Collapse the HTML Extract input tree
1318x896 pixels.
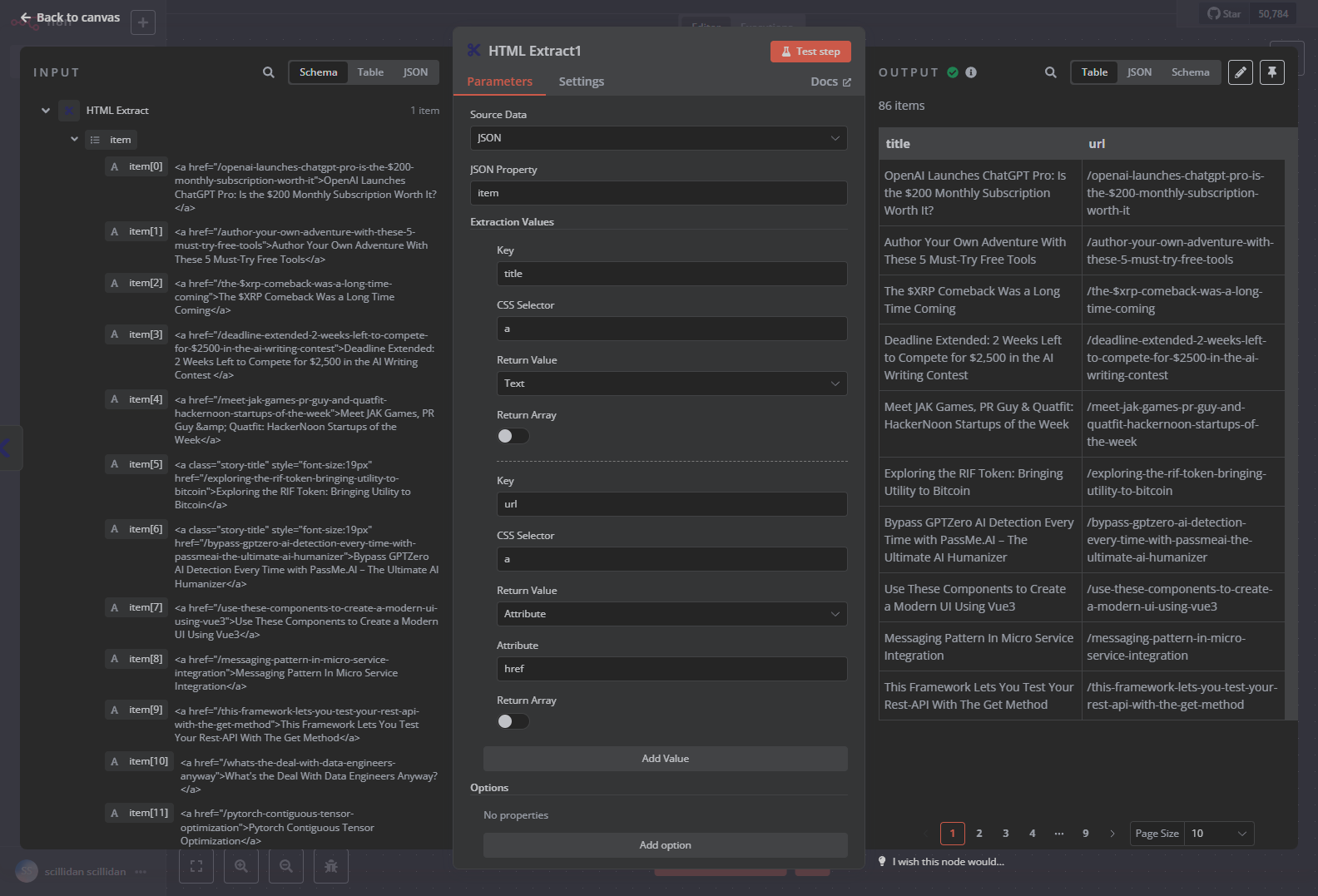46,110
